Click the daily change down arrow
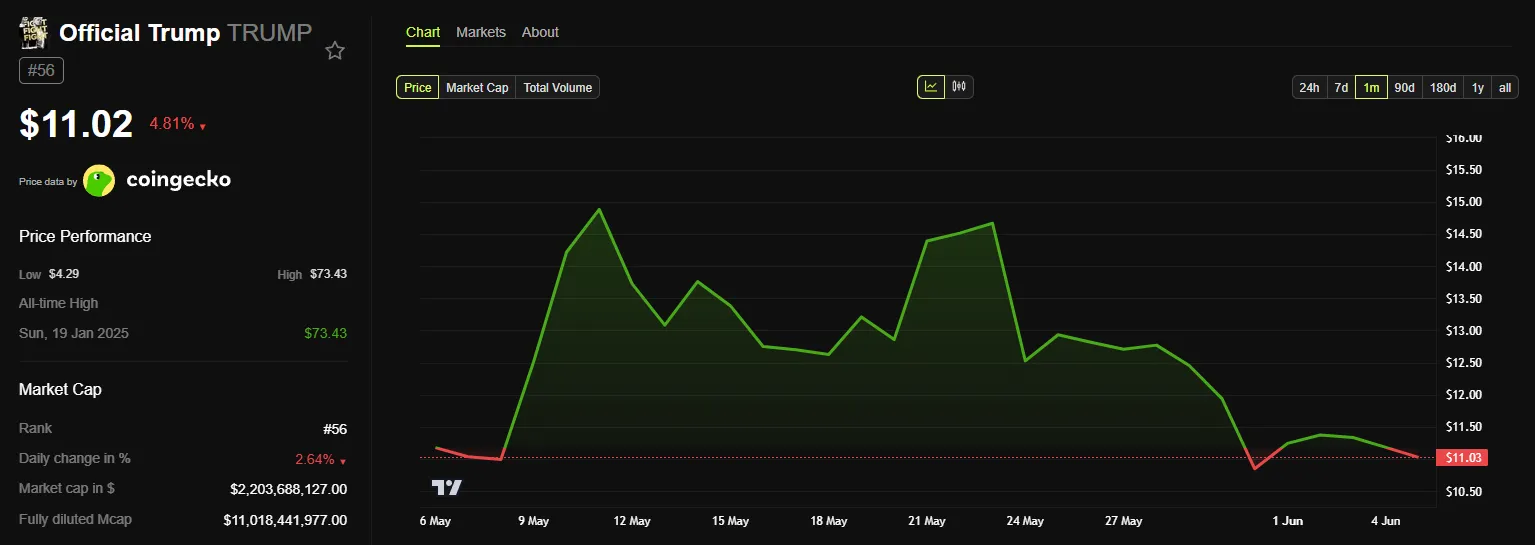Image resolution: width=1535 pixels, height=545 pixels. [x=343, y=461]
